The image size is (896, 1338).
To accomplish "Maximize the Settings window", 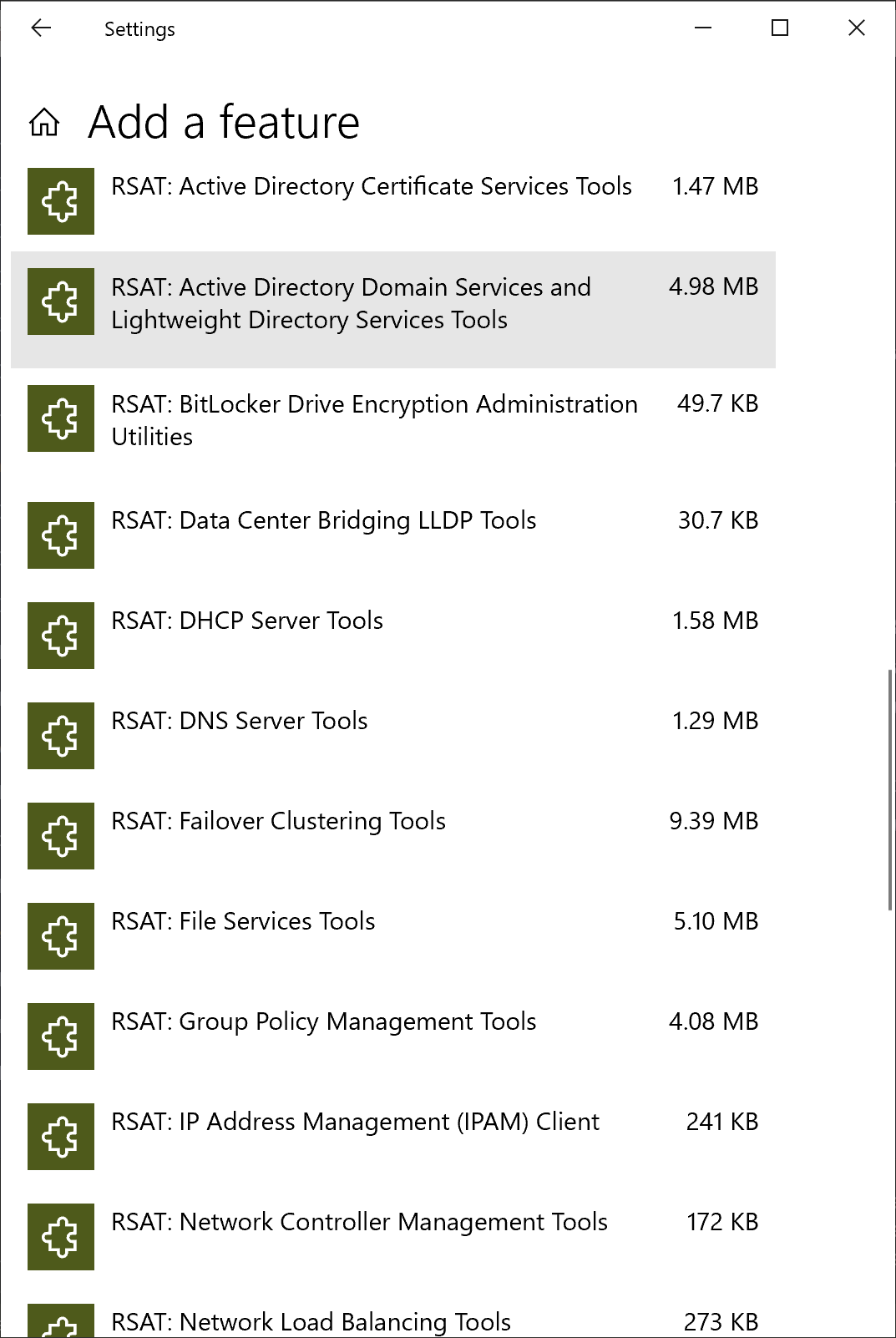I will click(780, 28).
